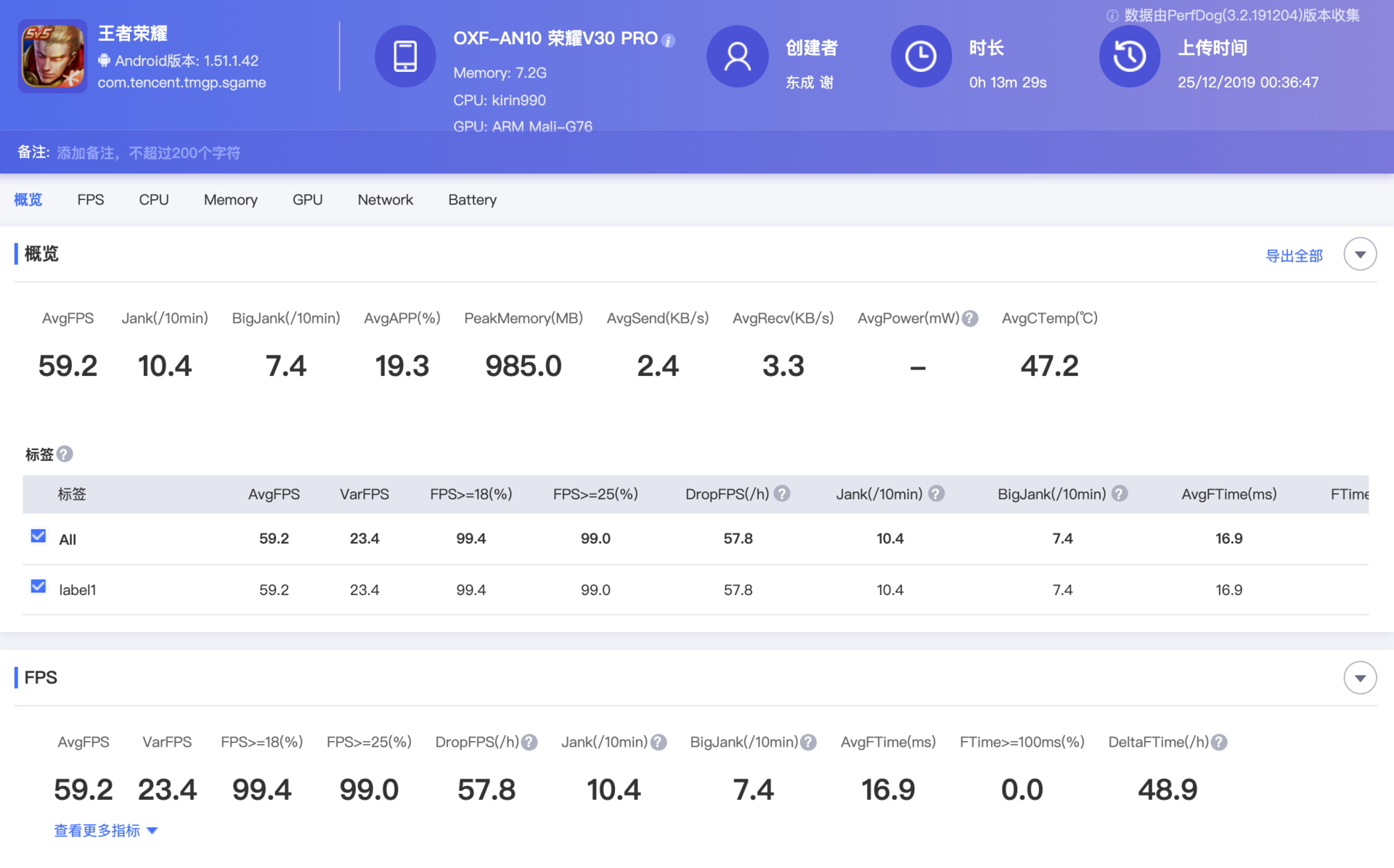Click help icon for BigJank(/10min) table column
This screenshot has height=868, width=1394.
[x=1120, y=494]
